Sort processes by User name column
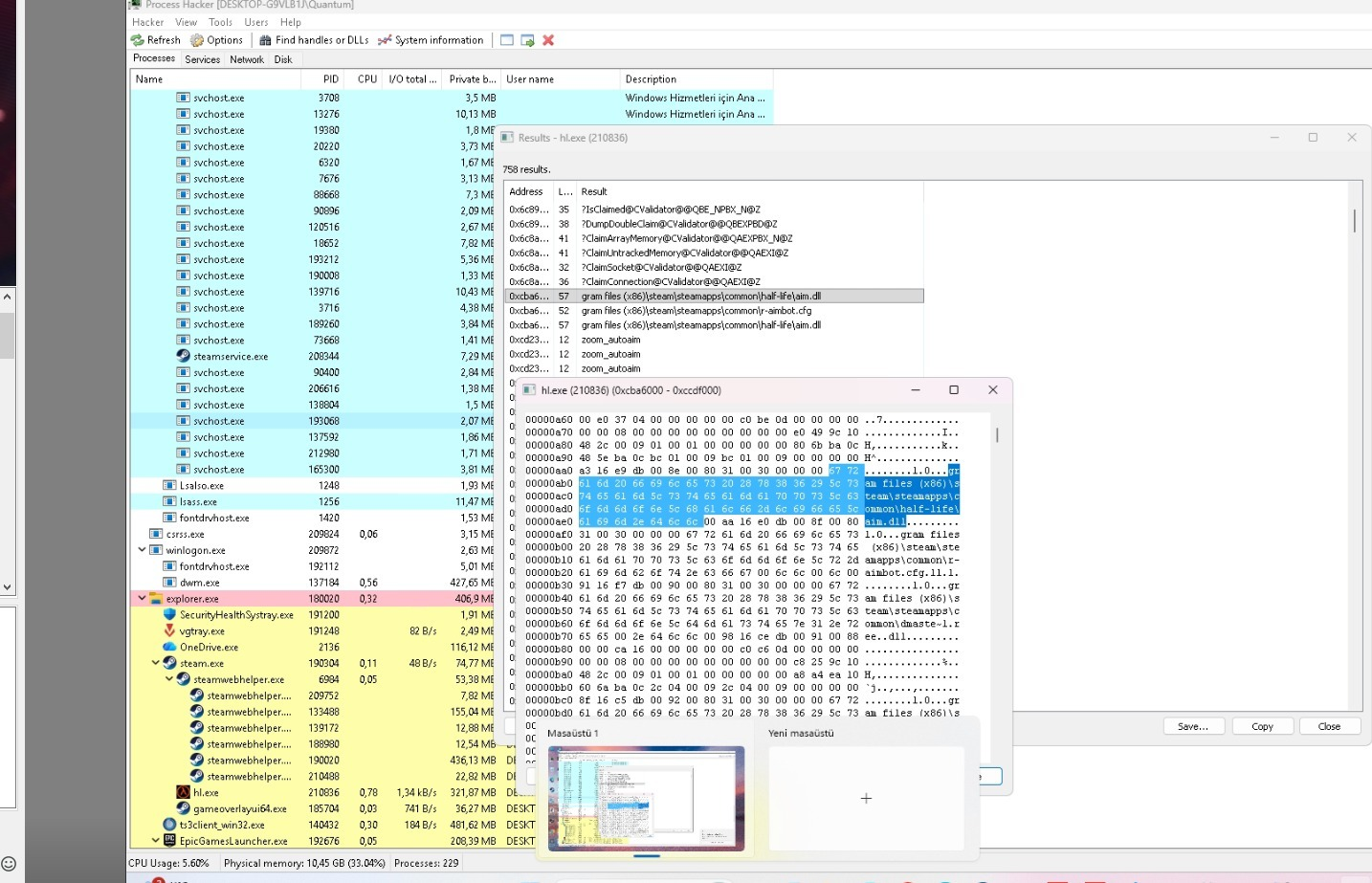The width and height of the screenshot is (1372, 883). click(560, 79)
